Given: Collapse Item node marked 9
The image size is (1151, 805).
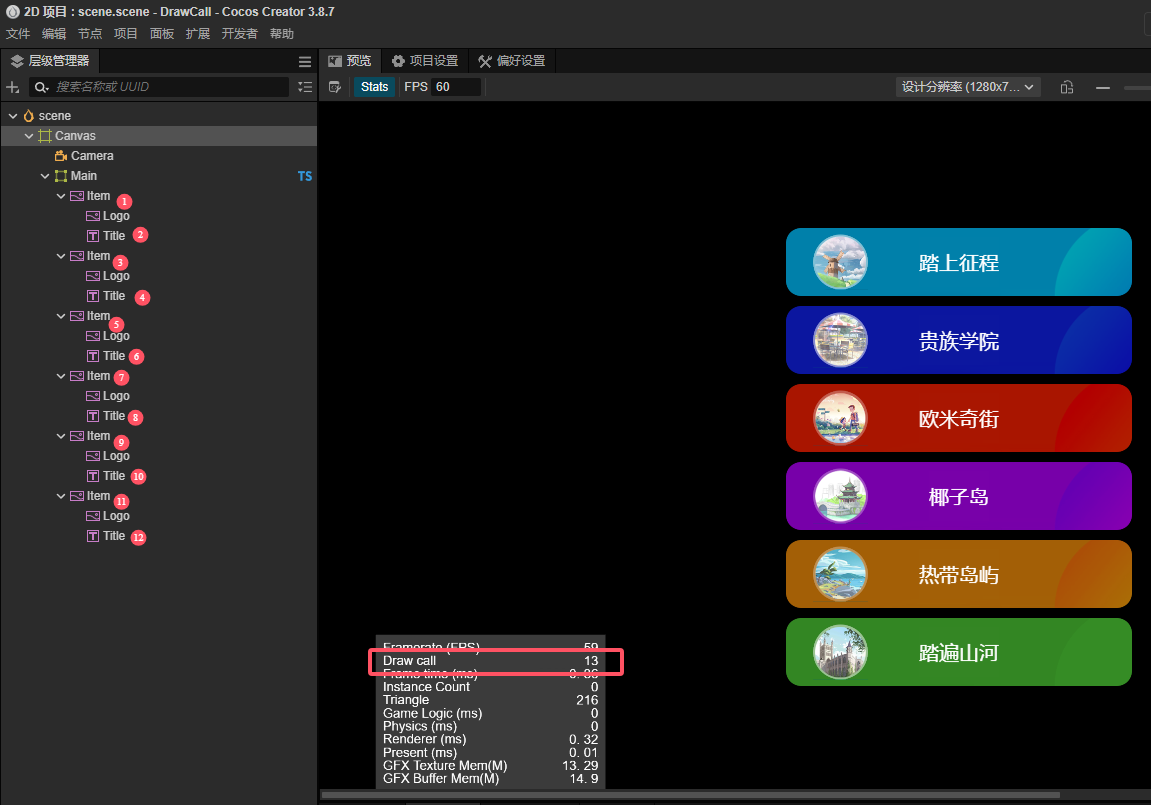Looking at the screenshot, I should pyautogui.click(x=61, y=436).
